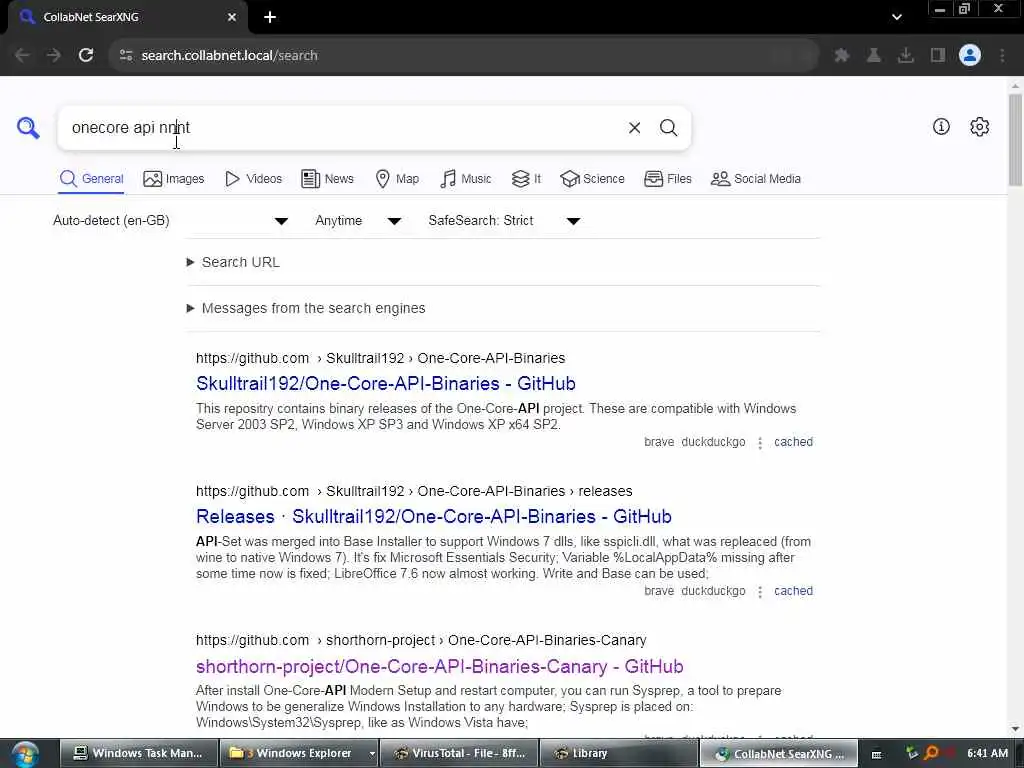Open the About info icon
Viewport: 1024px width, 768px height.
(941, 127)
